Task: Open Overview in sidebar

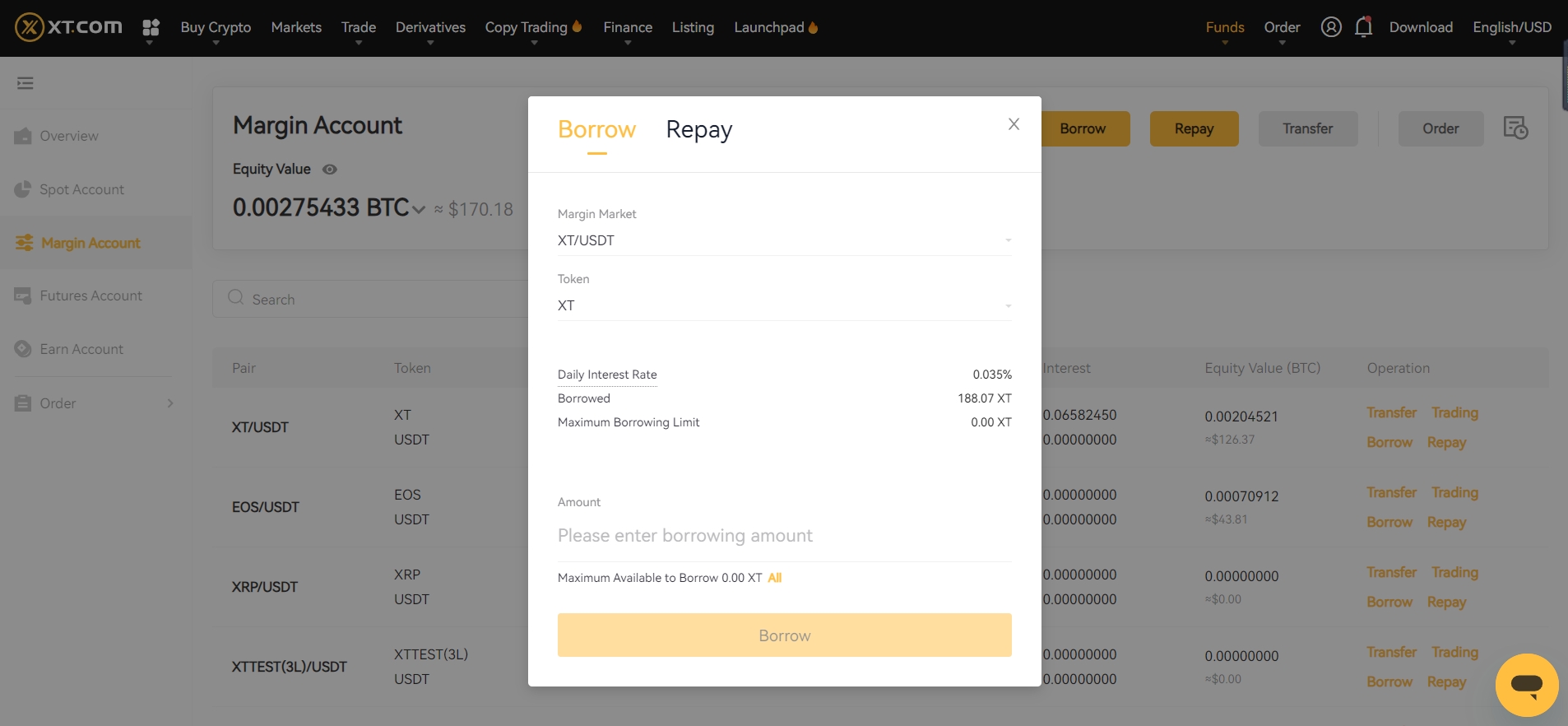Action: pos(69,136)
